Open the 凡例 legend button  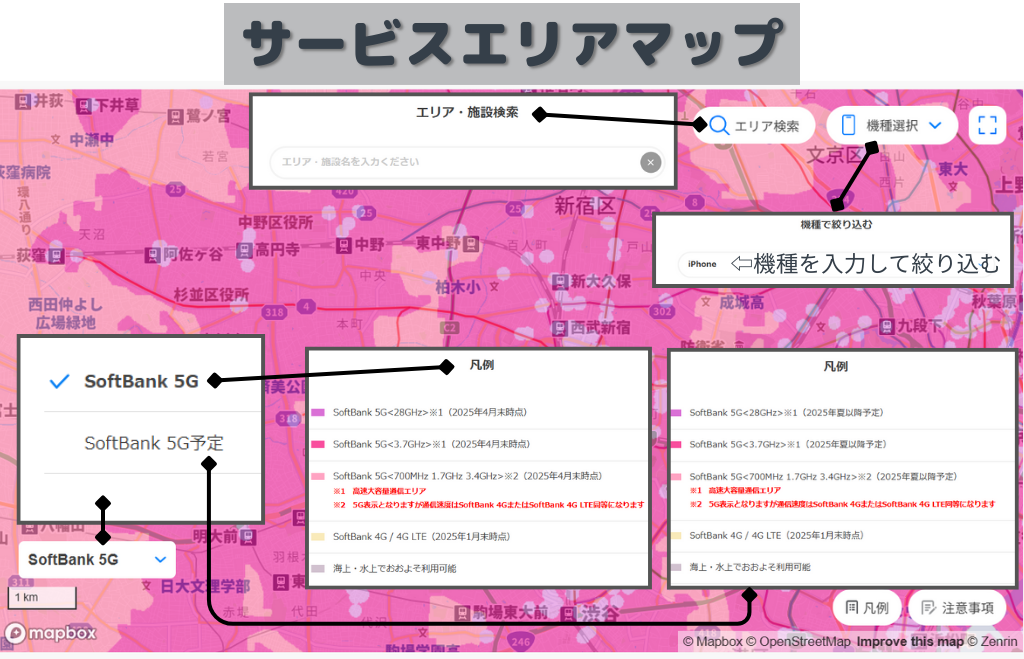click(x=867, y=608)
